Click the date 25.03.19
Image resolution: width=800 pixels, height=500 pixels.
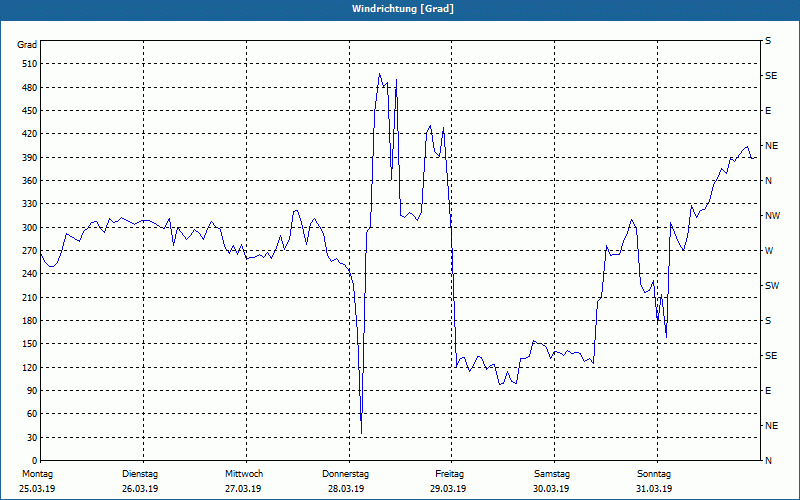click(37, 489)
